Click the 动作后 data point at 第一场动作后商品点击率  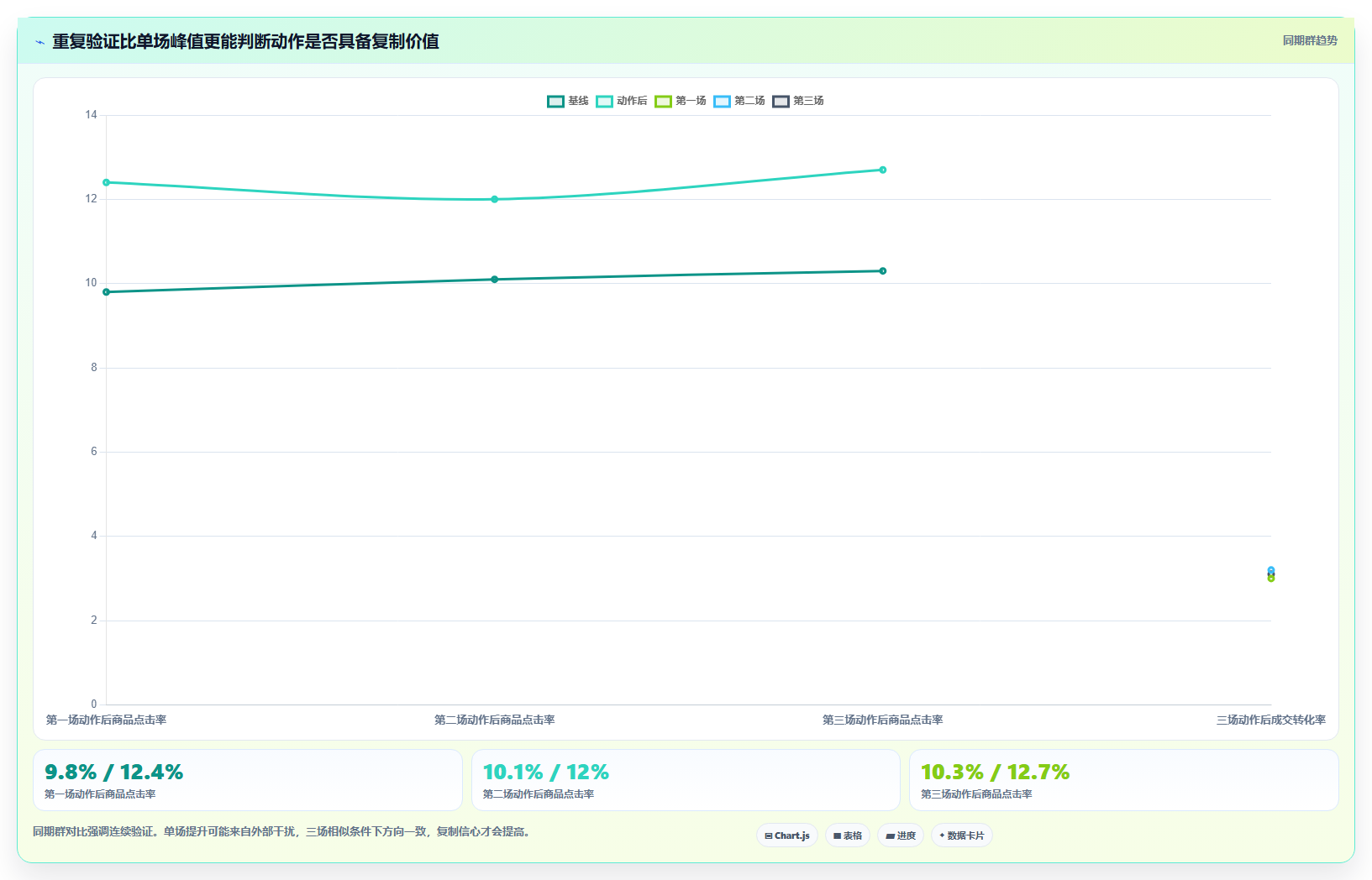click(x=106, y=182)
